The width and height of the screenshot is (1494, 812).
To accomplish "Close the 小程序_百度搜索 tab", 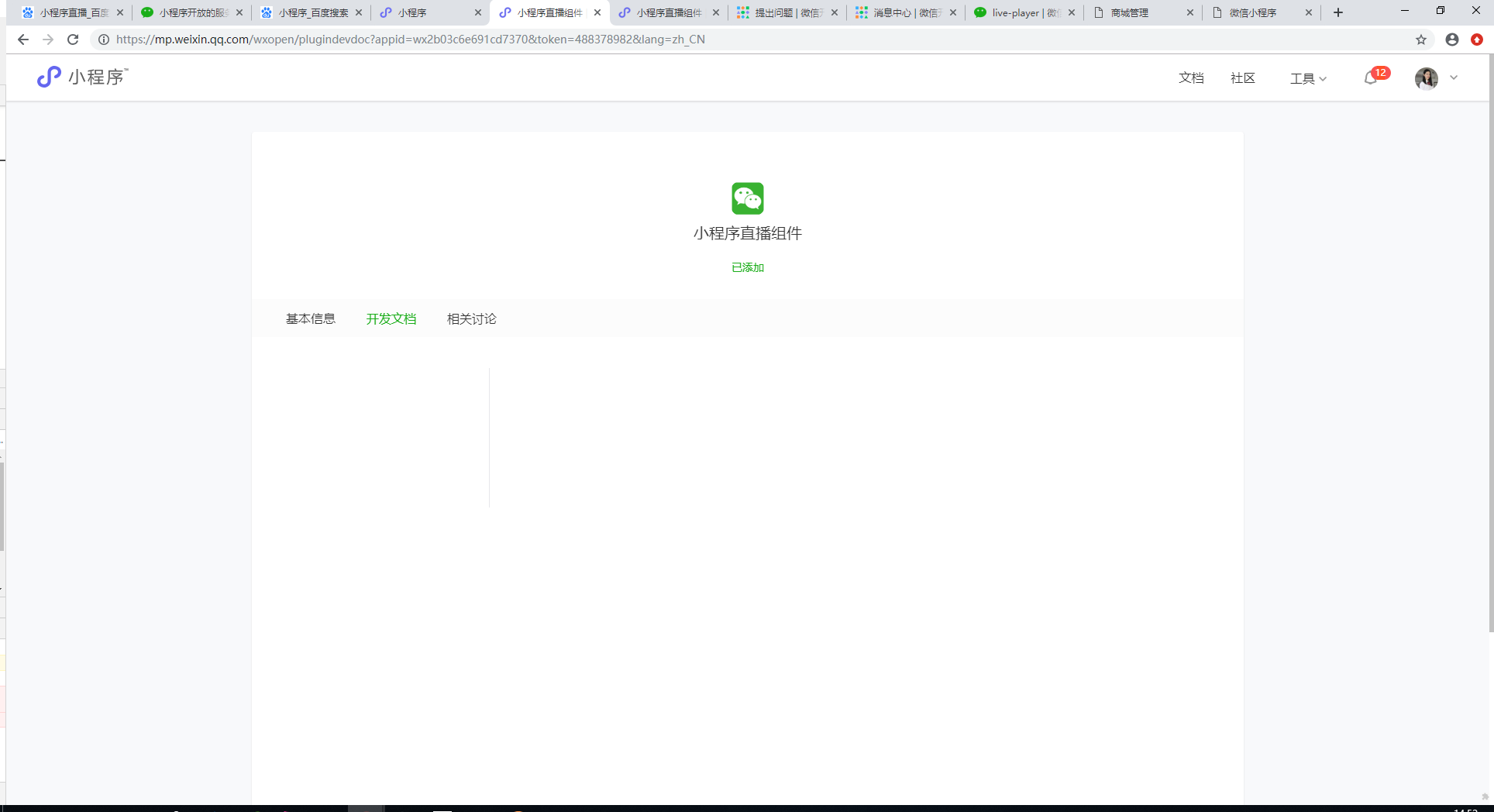I will pyautogui.click(x=359, y=12).
